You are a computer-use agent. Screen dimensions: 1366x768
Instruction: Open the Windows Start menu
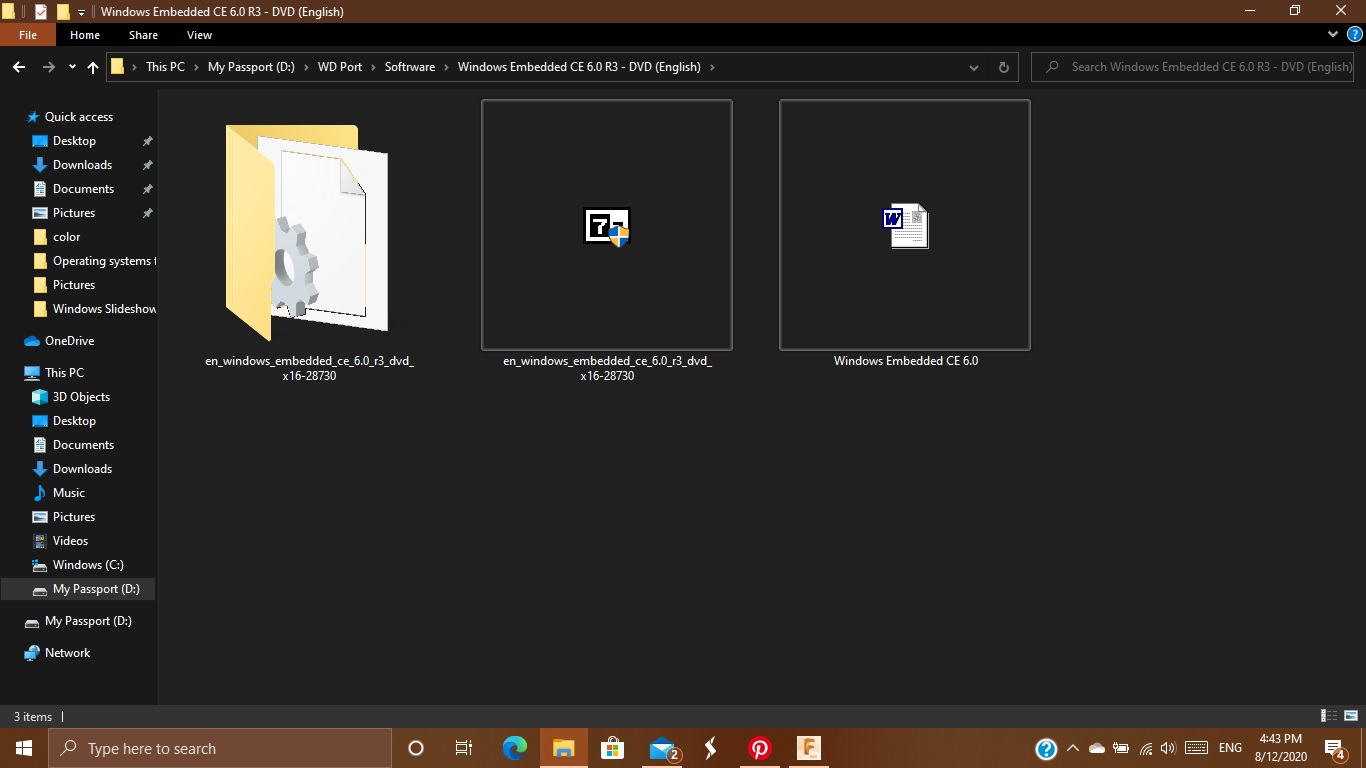coord(23,748)
